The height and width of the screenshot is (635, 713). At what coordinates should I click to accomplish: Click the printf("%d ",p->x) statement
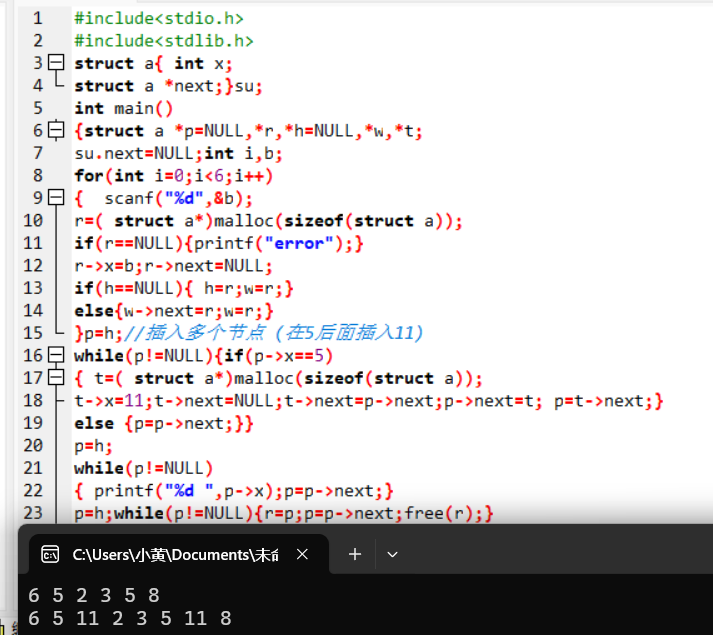point(188,491)
